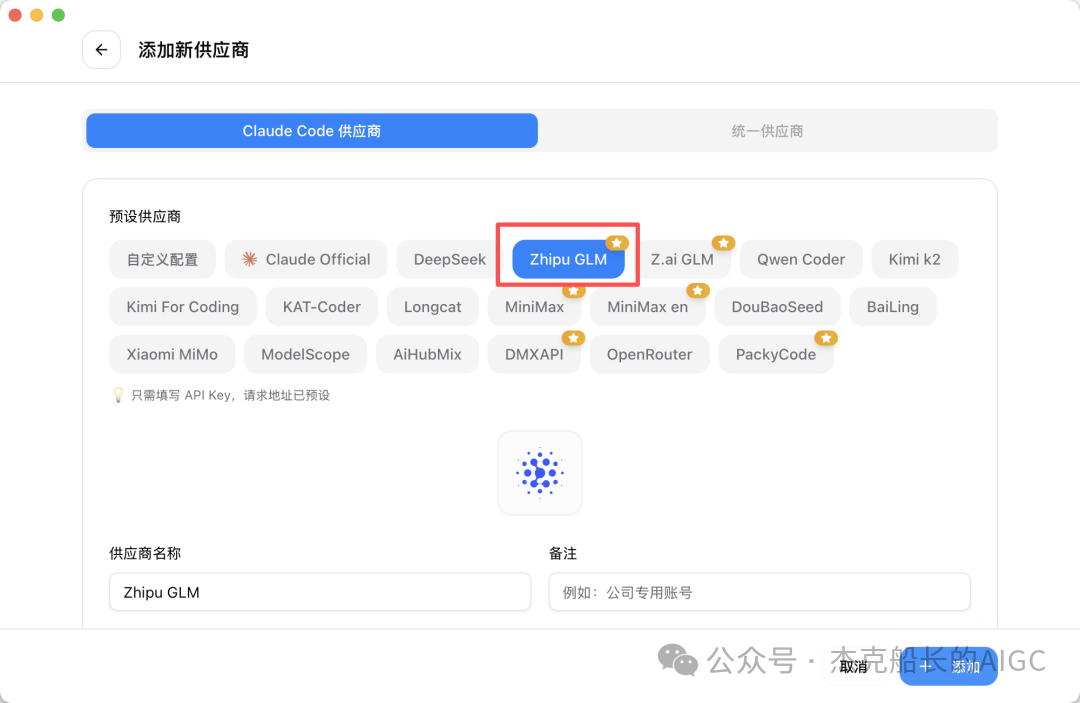Click the yellow minimize window button
1080x703 pixels.
pos(37,15)
